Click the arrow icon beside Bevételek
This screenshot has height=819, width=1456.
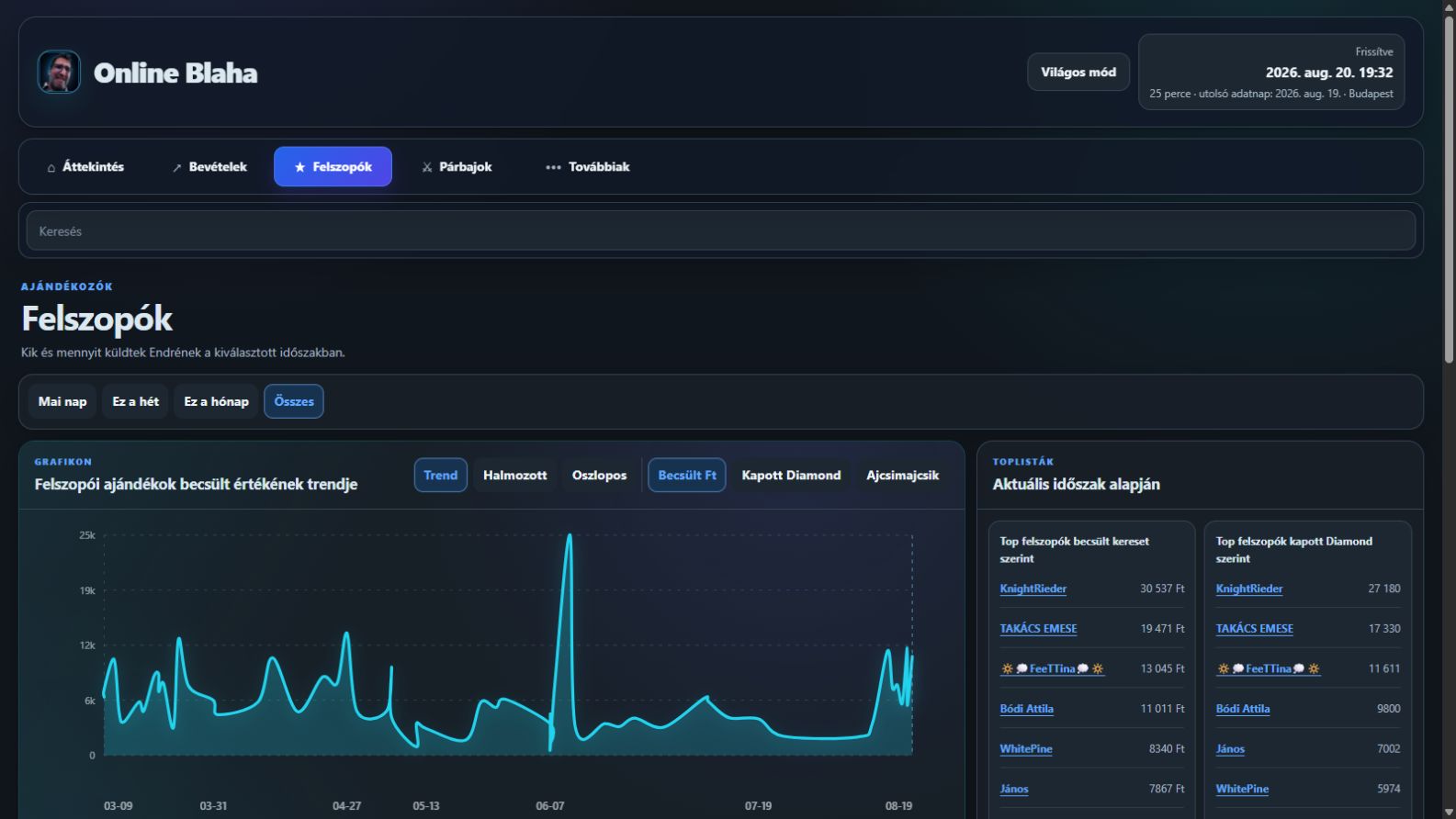(x=177, y=167)
